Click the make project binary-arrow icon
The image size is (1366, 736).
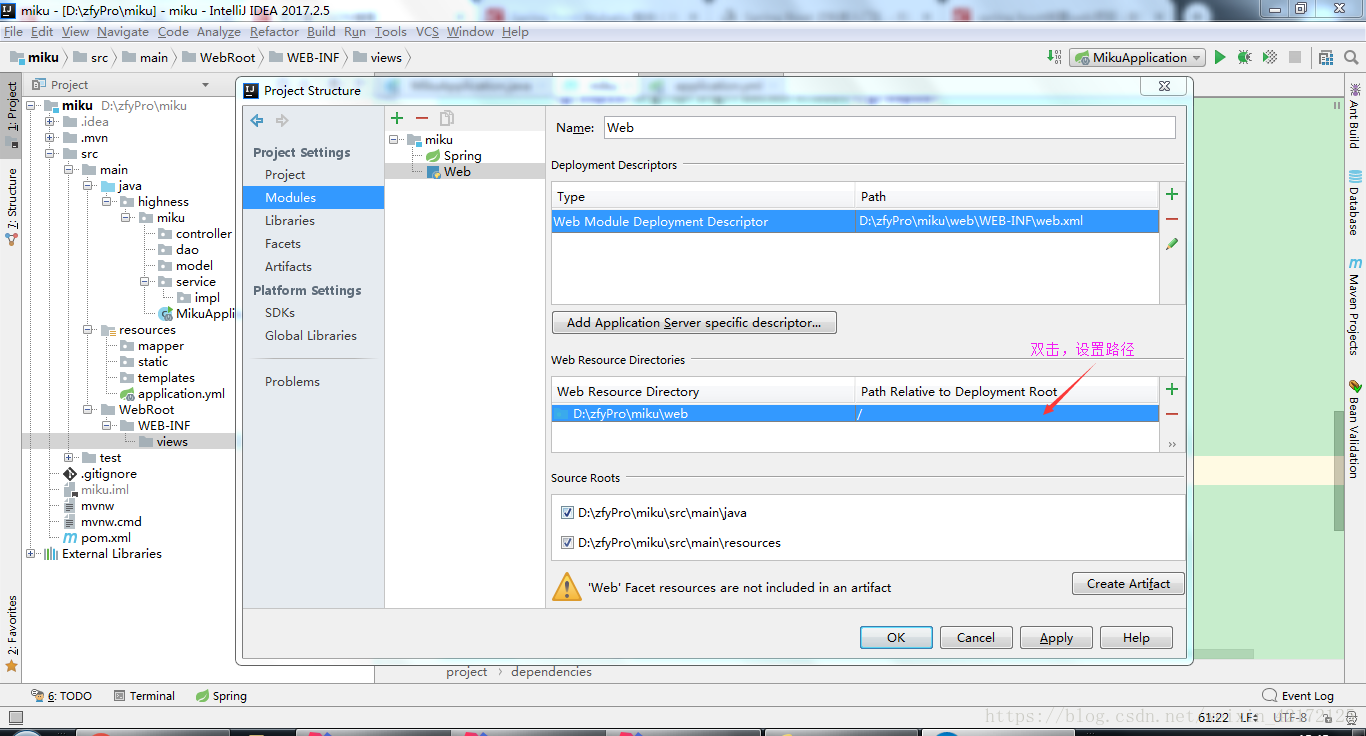coord(1054,57)
